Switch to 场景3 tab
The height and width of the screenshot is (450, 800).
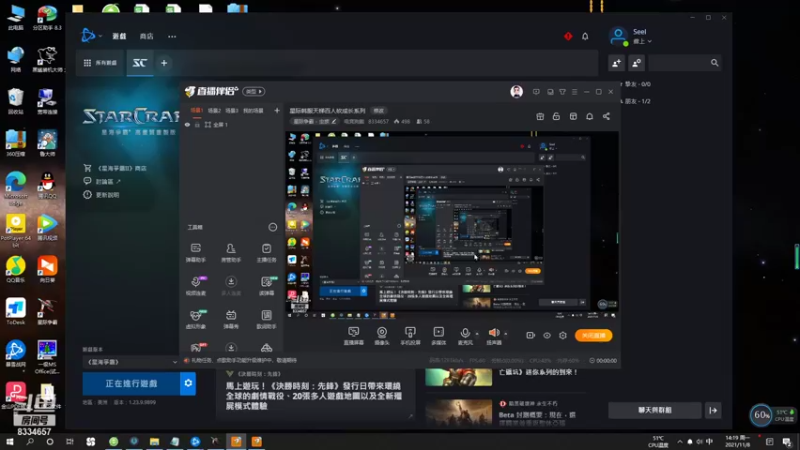click(232, 110)
